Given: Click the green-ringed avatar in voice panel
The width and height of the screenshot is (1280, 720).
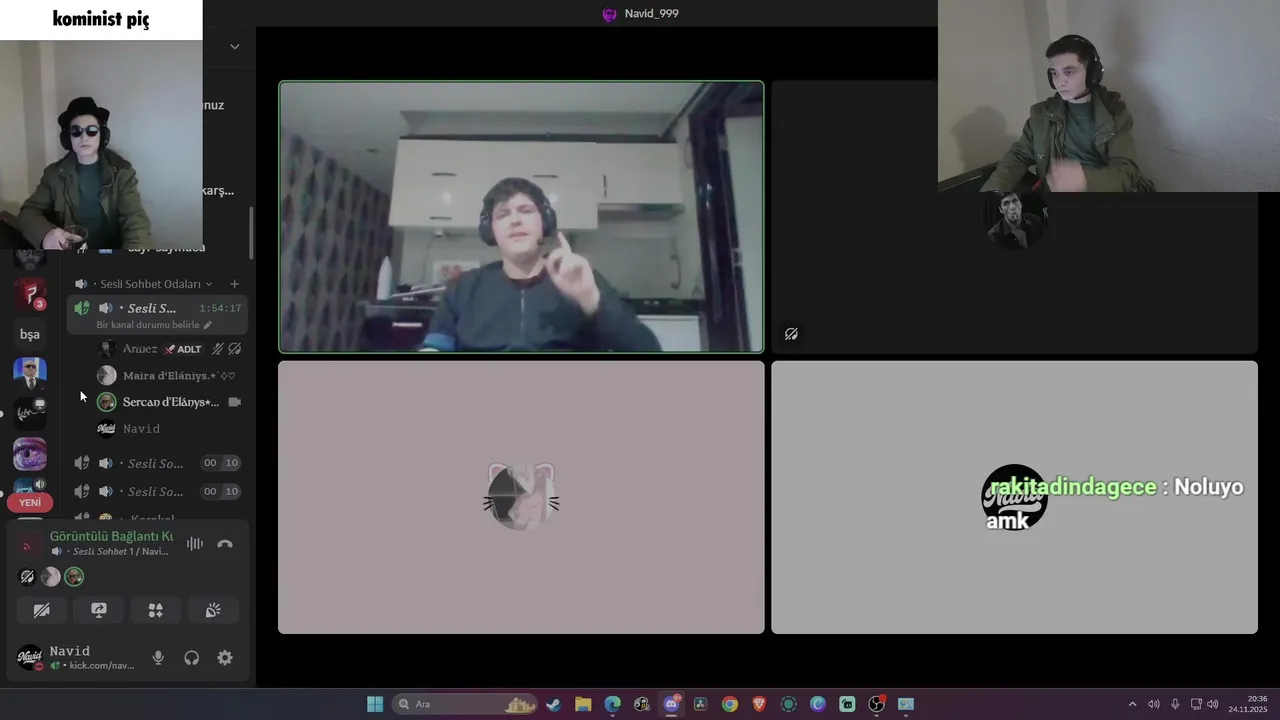Looking at the screenshot, I should pos(74,577).
